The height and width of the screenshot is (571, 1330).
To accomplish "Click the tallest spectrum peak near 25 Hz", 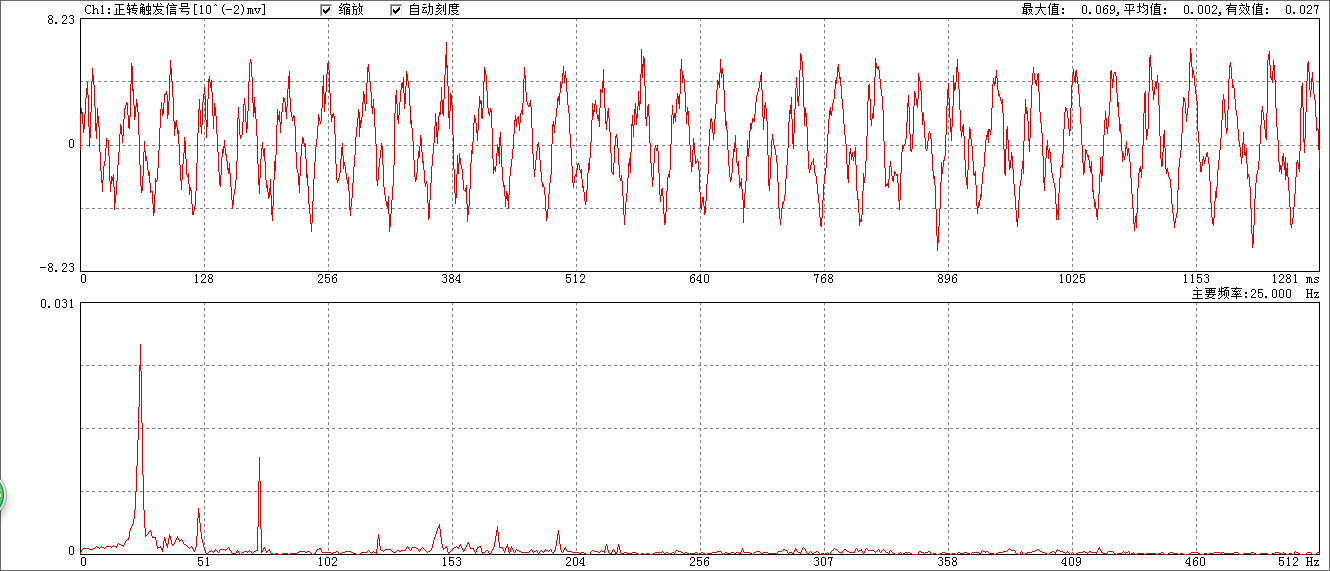I will pyautogui.click(x=140, y=347).
